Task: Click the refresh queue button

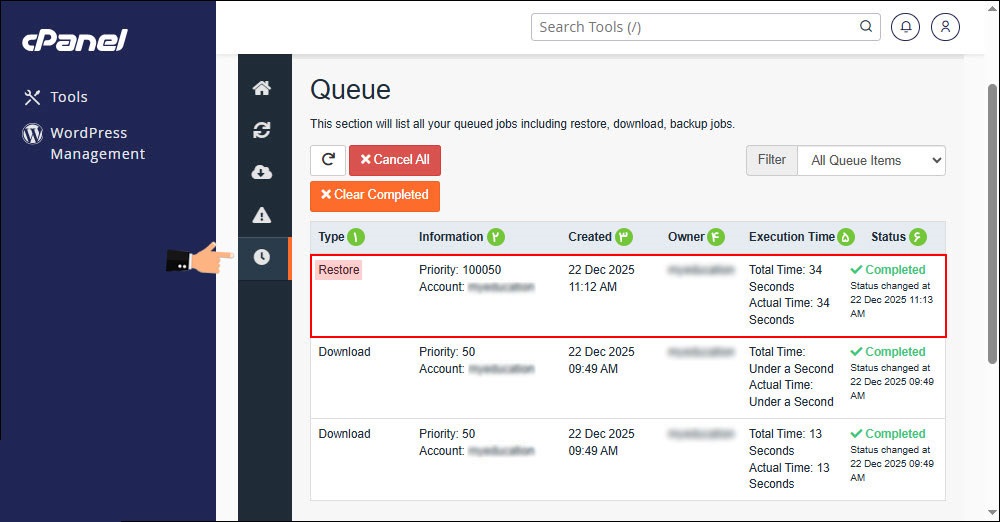Action: pyautogui.click(x=328, y=160)
